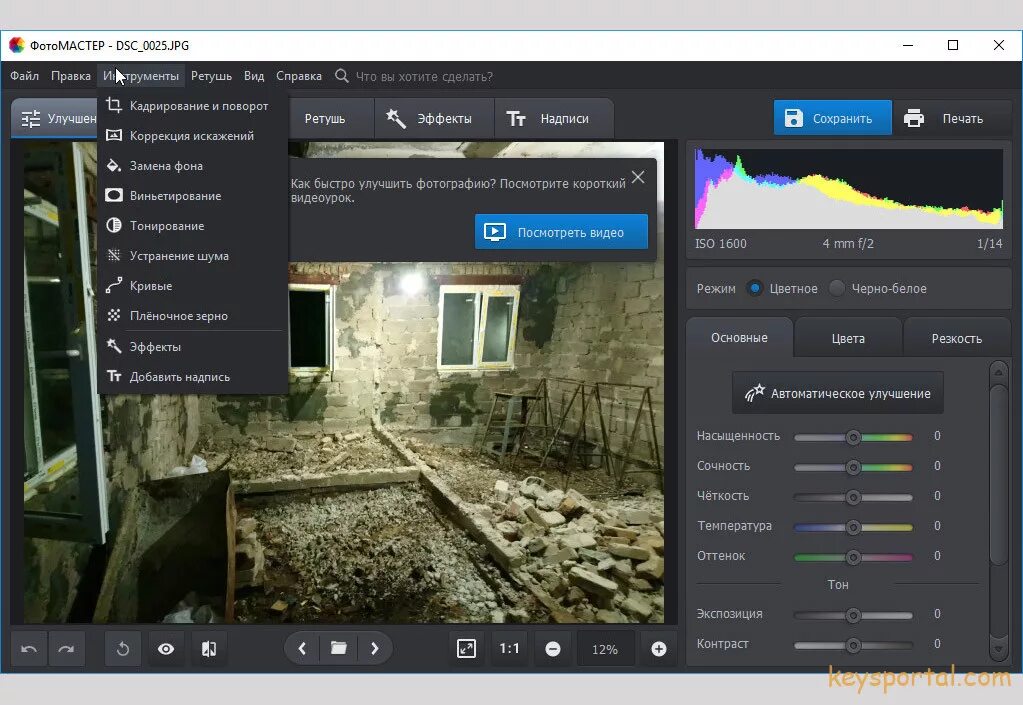Set the zoom to 1:1 scale
Image resolution: width=1023 pixels, height=705 pixels.
510,649
